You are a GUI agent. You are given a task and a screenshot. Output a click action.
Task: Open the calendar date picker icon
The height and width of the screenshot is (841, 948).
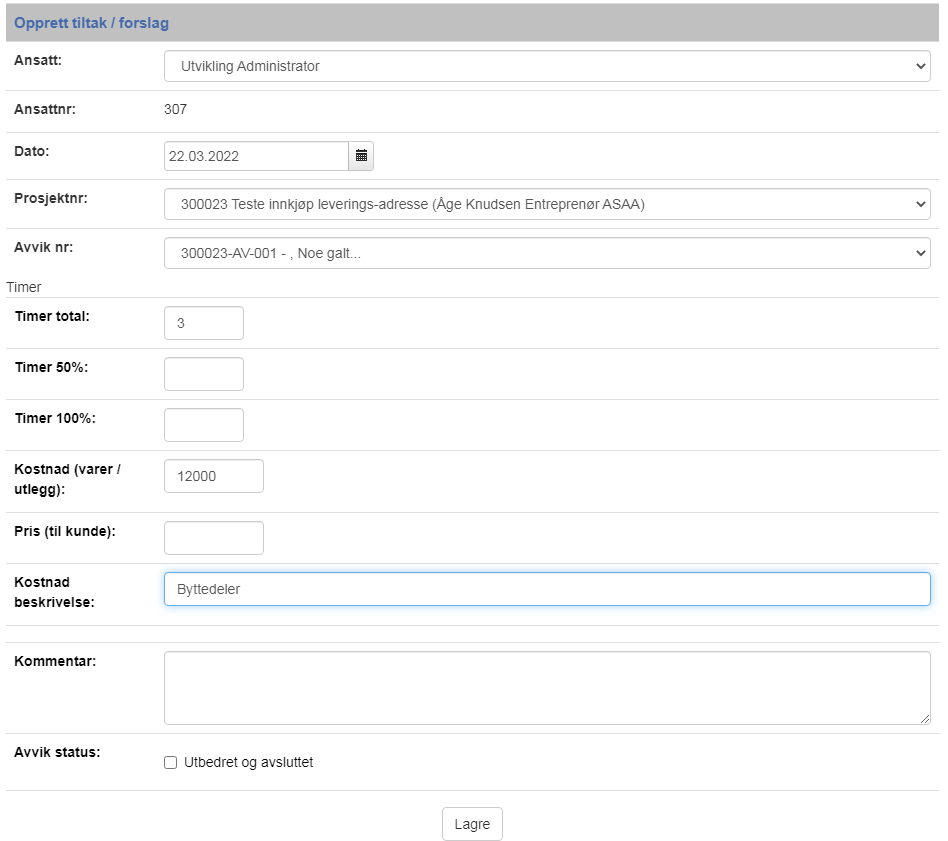click(x=361, y=156)
